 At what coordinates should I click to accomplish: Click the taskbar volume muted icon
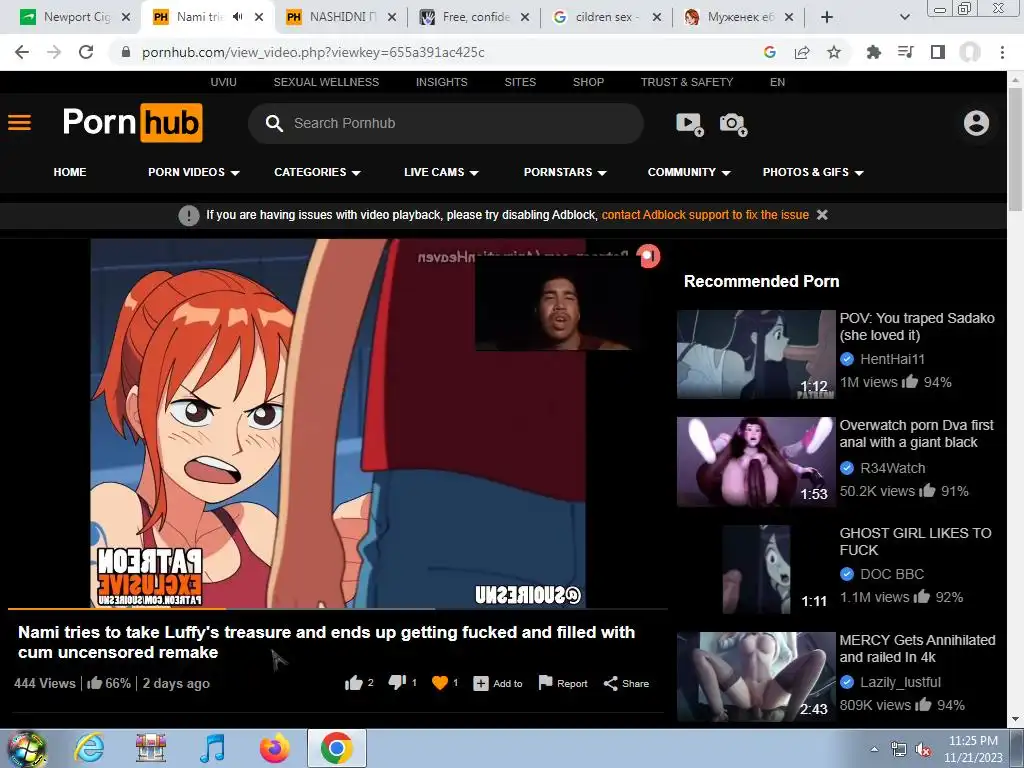pyautogui.click(x=923, y=750)
